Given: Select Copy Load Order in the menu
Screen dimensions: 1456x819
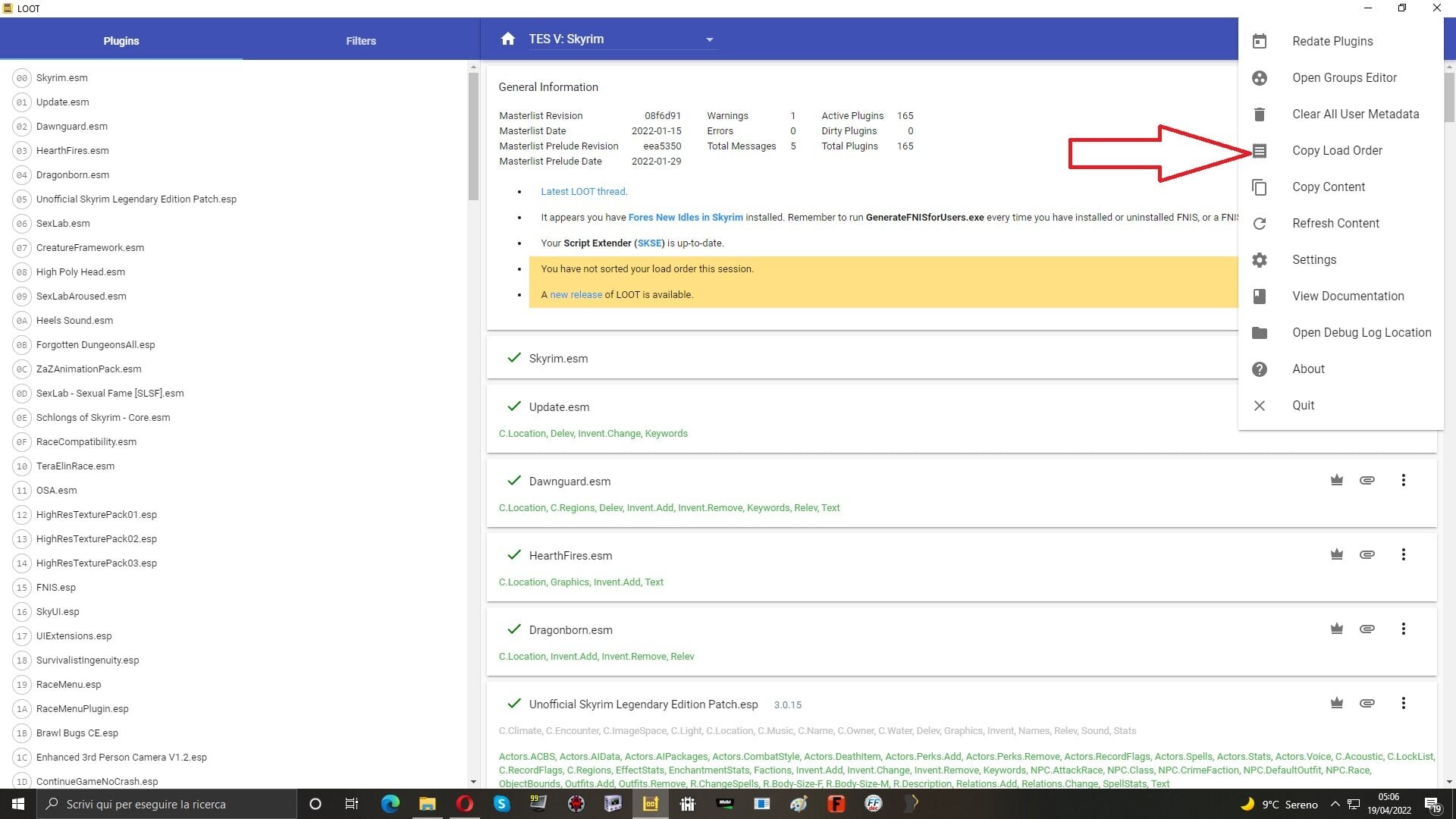Looking at the screenshot, I should tap(1340, 150).
